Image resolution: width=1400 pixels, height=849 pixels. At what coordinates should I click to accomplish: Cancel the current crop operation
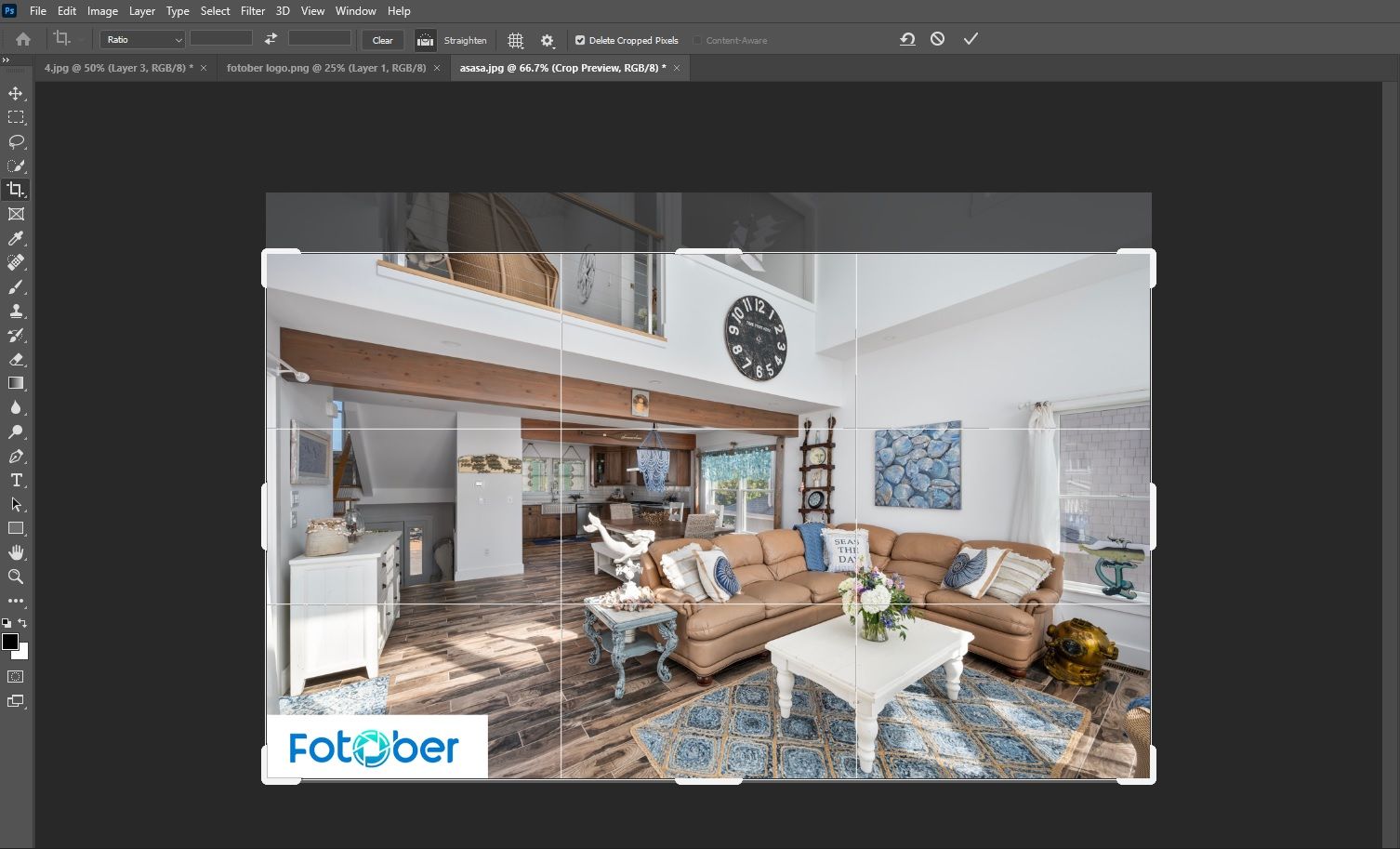tap(937, 39)
